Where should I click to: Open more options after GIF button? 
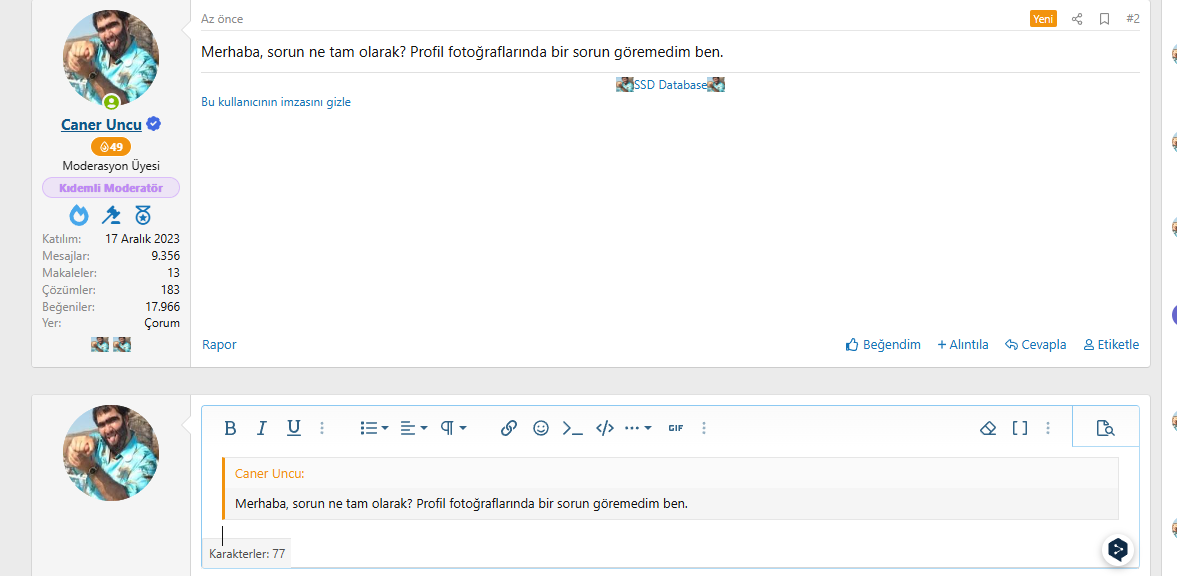pyautogui.click(x=703, y=428)
